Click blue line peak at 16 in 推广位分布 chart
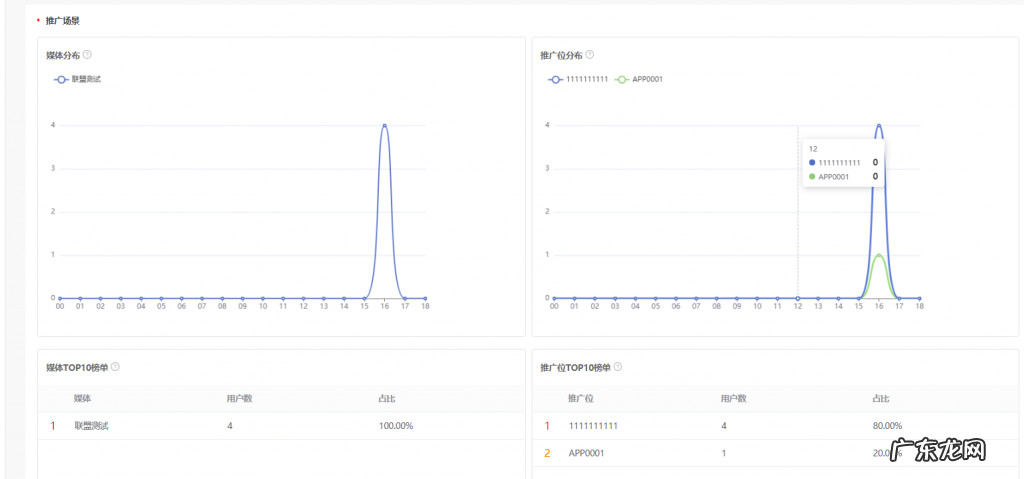 click(879, 125)
